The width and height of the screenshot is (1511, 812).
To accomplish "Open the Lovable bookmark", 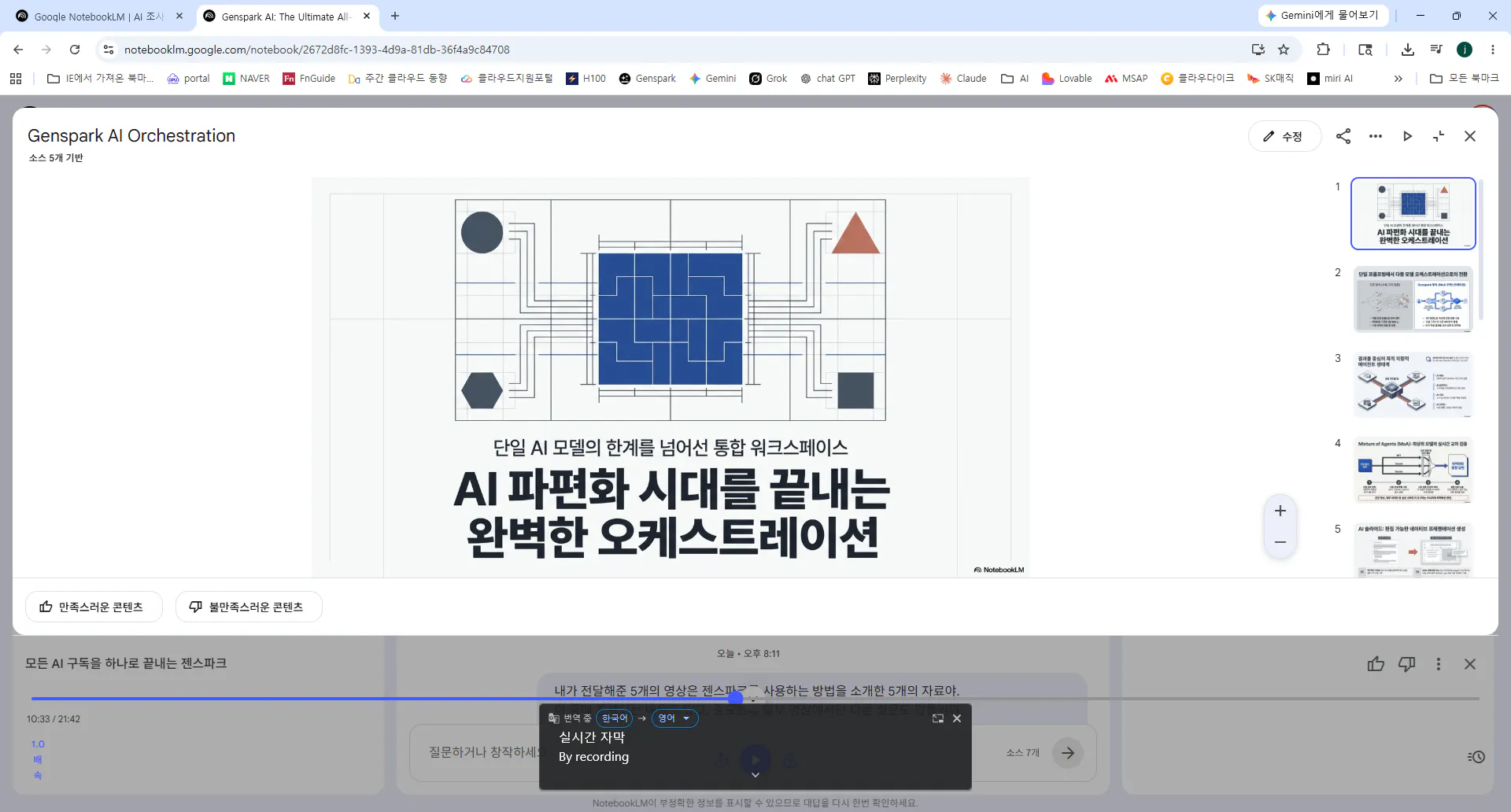I will pyautogui.click(x=1066, y=79).
